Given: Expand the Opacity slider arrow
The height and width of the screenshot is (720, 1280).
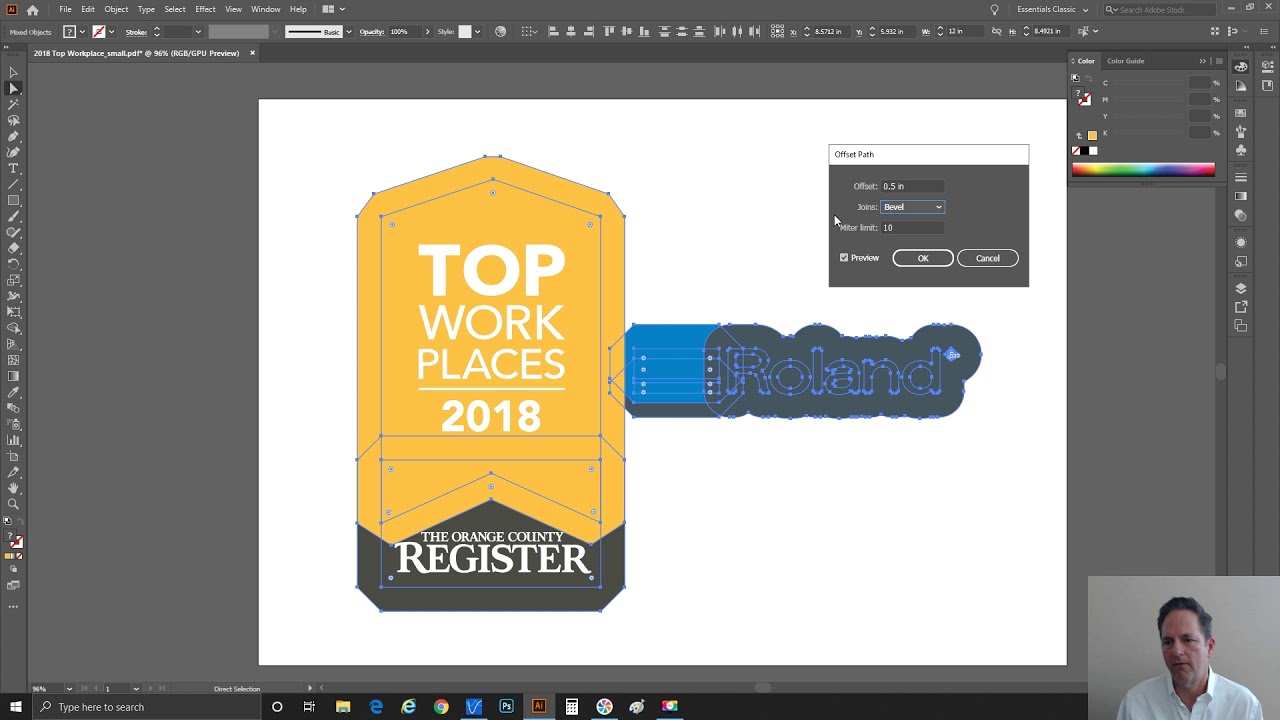Looking at the screenshot, I should [427, 31].
